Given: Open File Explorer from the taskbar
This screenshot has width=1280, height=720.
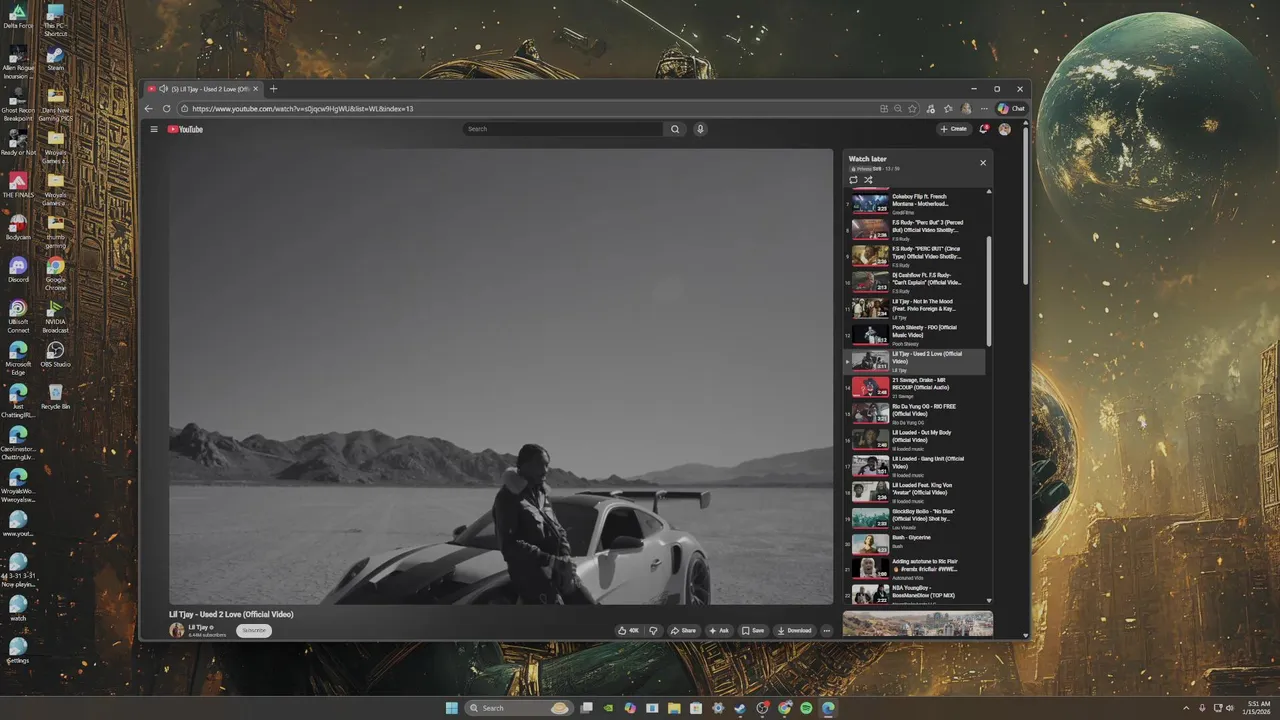Looking at the screenshot, I should pos(674,708).
